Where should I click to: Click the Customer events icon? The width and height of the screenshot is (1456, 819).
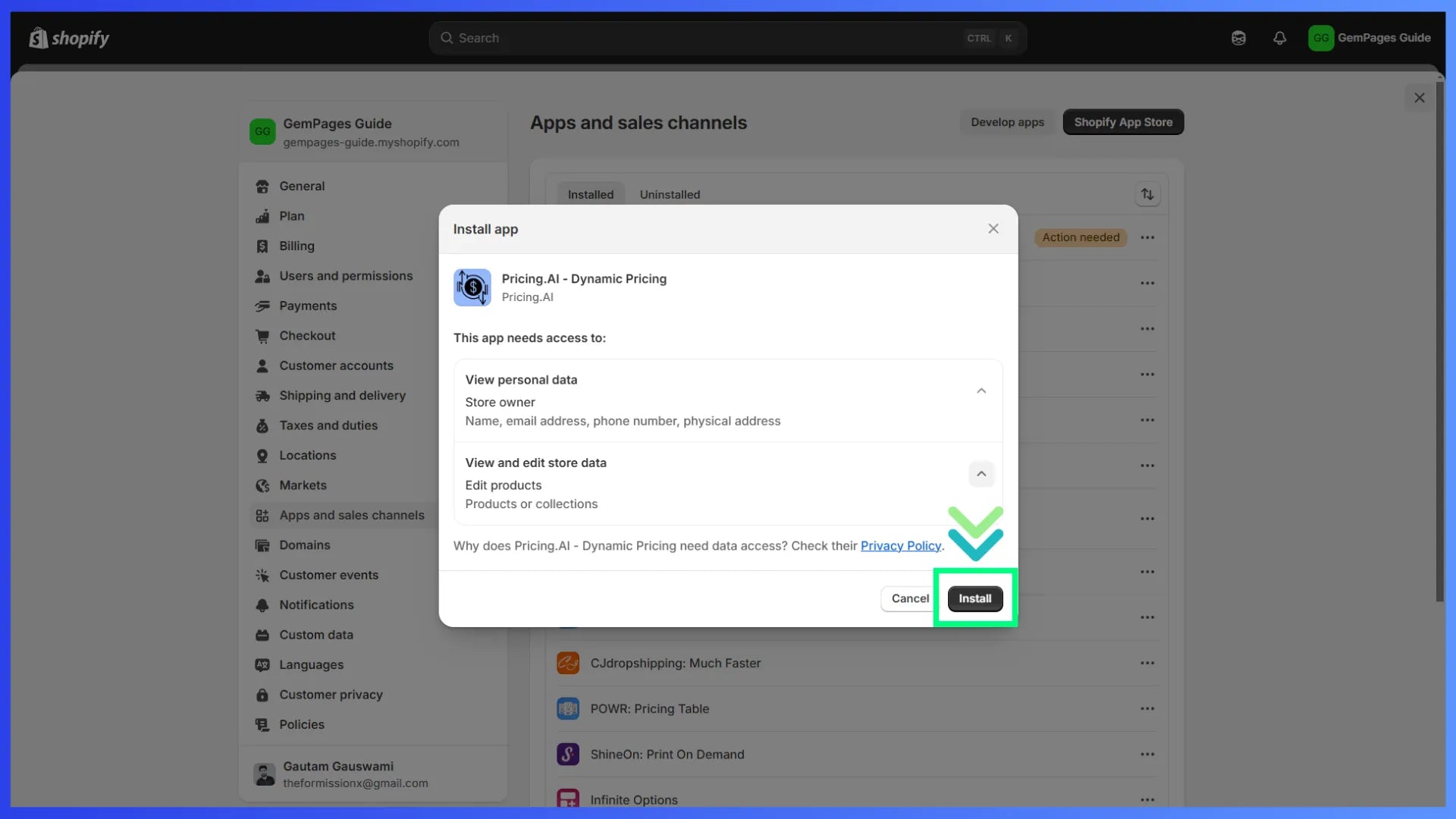[x=262, y=576]
